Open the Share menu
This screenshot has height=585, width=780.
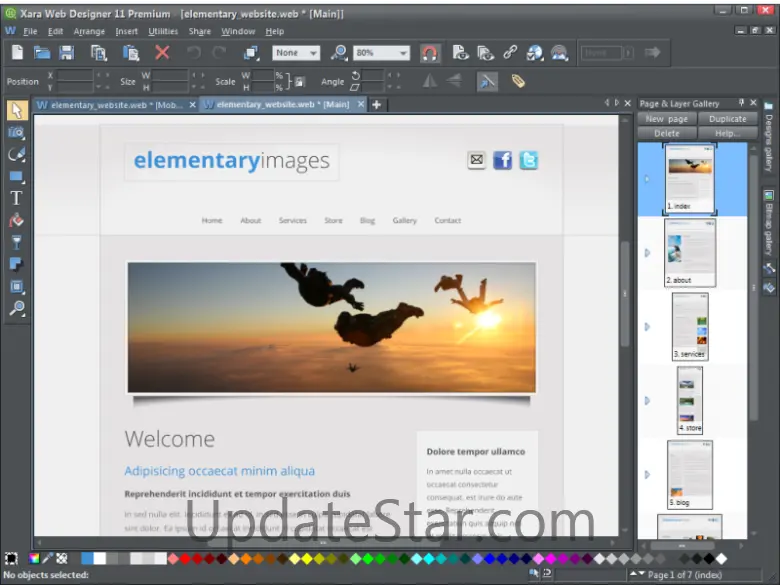coord(199,31)
